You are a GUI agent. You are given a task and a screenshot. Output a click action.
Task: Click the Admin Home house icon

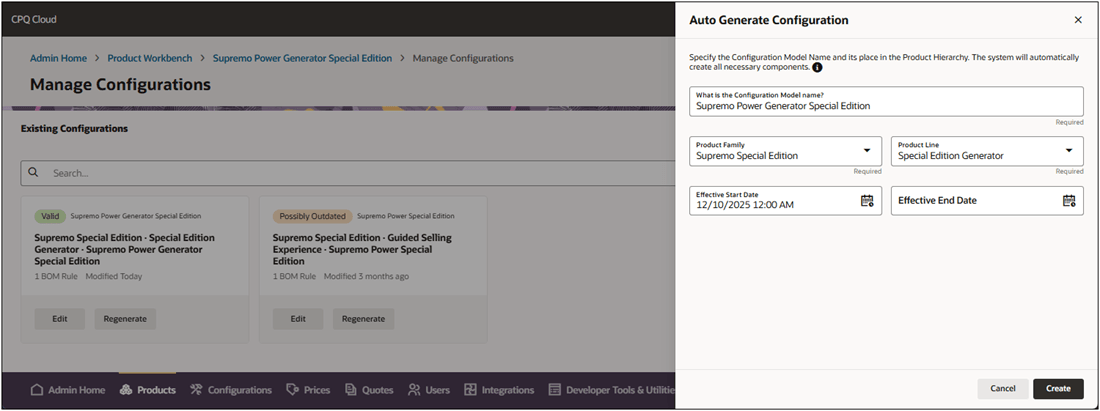pos(37,390)
